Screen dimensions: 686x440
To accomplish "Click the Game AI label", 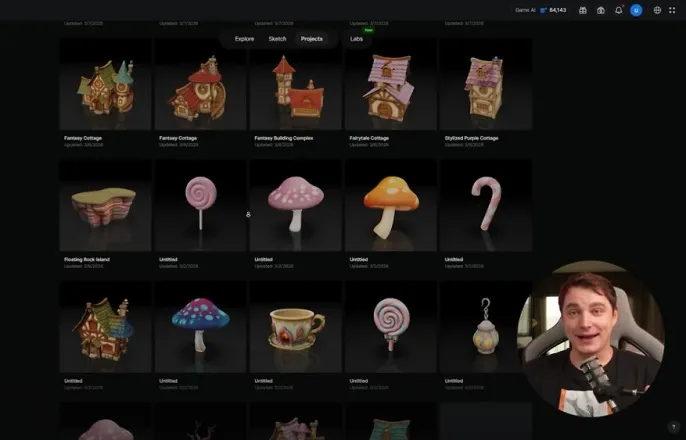I will (x=525, y=10).
